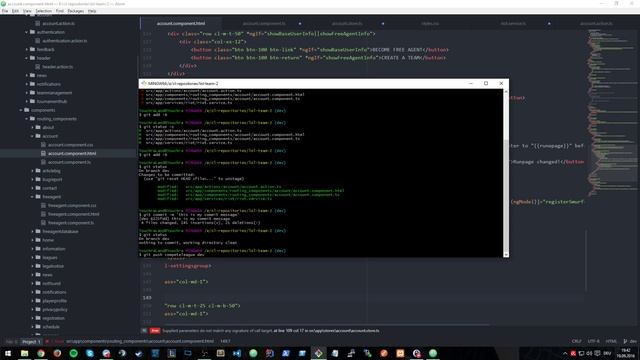Click the contact folder icon

[x=38, y=188]
